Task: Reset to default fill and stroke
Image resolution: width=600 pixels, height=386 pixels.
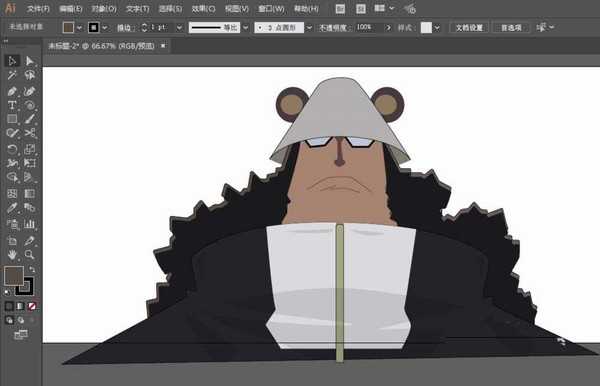Action: pos(7,293)
